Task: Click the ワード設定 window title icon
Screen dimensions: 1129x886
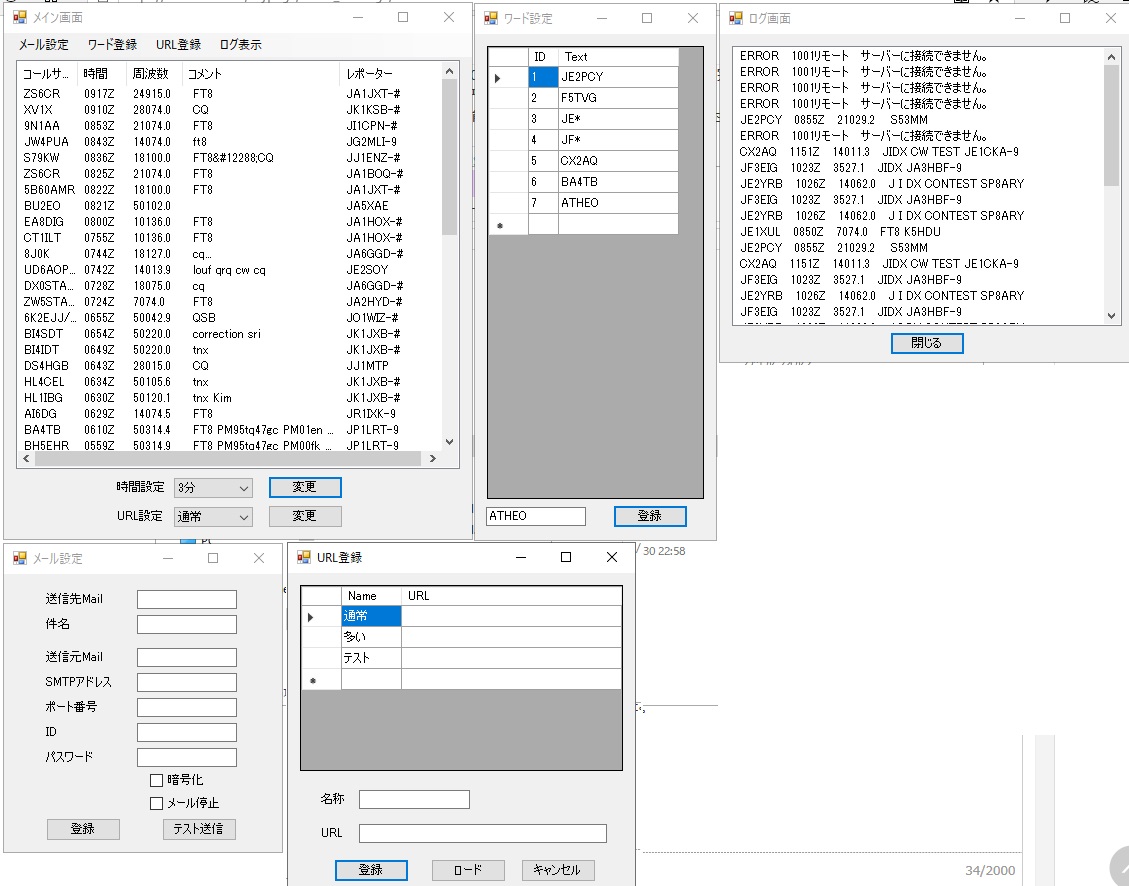Action: click(491, 18)
